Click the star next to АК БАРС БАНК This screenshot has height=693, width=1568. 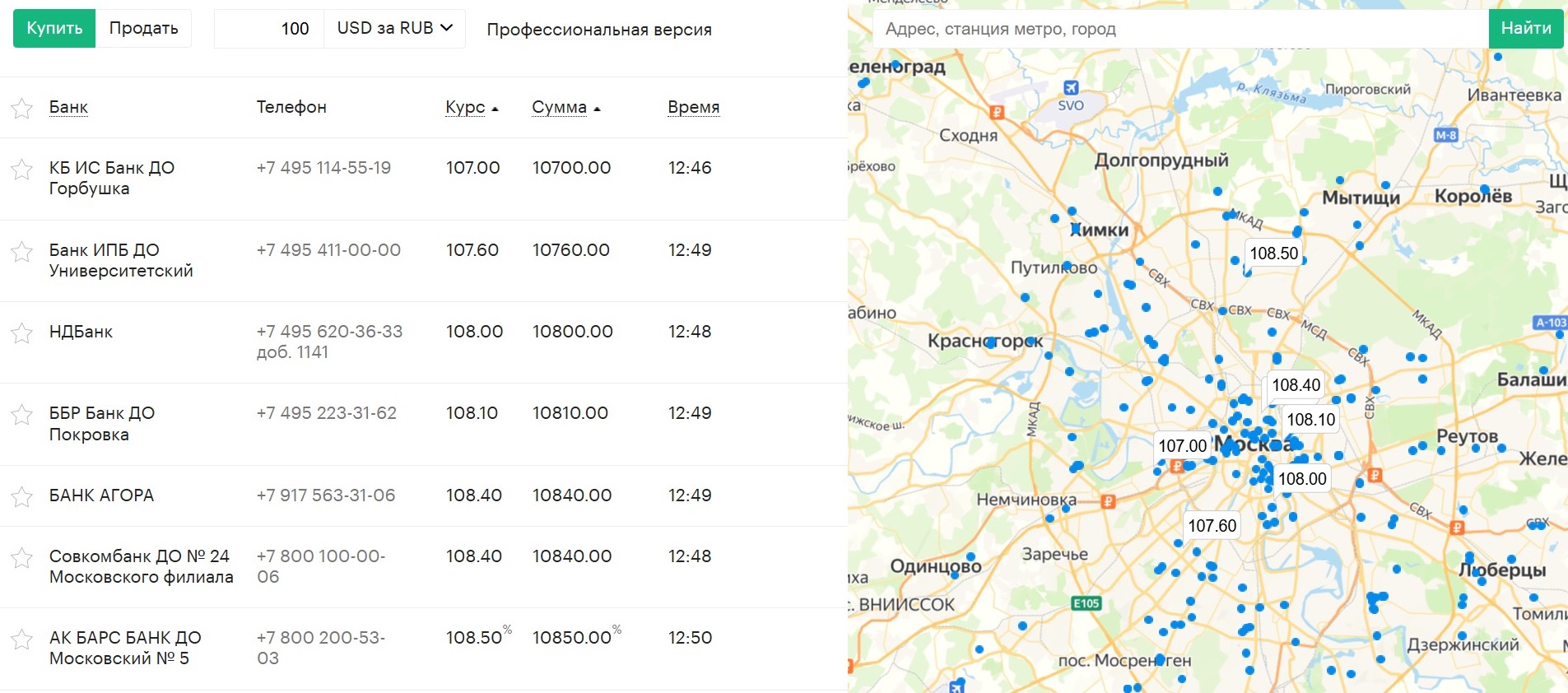(21, 640)
